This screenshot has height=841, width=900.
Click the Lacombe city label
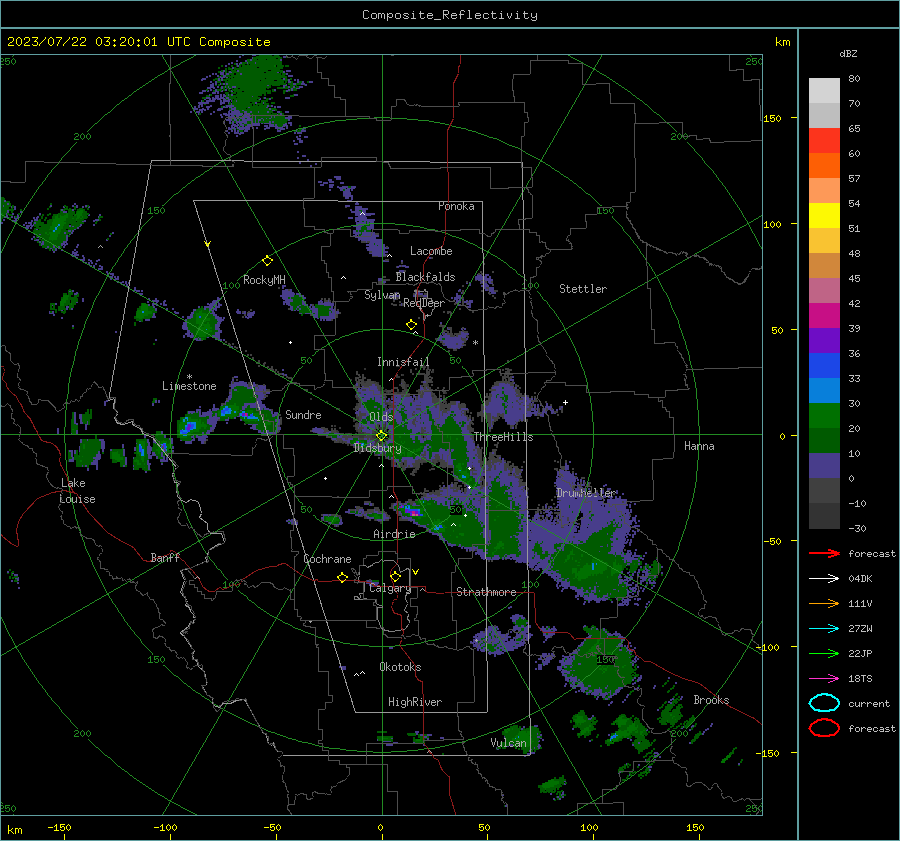coord(431,251)
